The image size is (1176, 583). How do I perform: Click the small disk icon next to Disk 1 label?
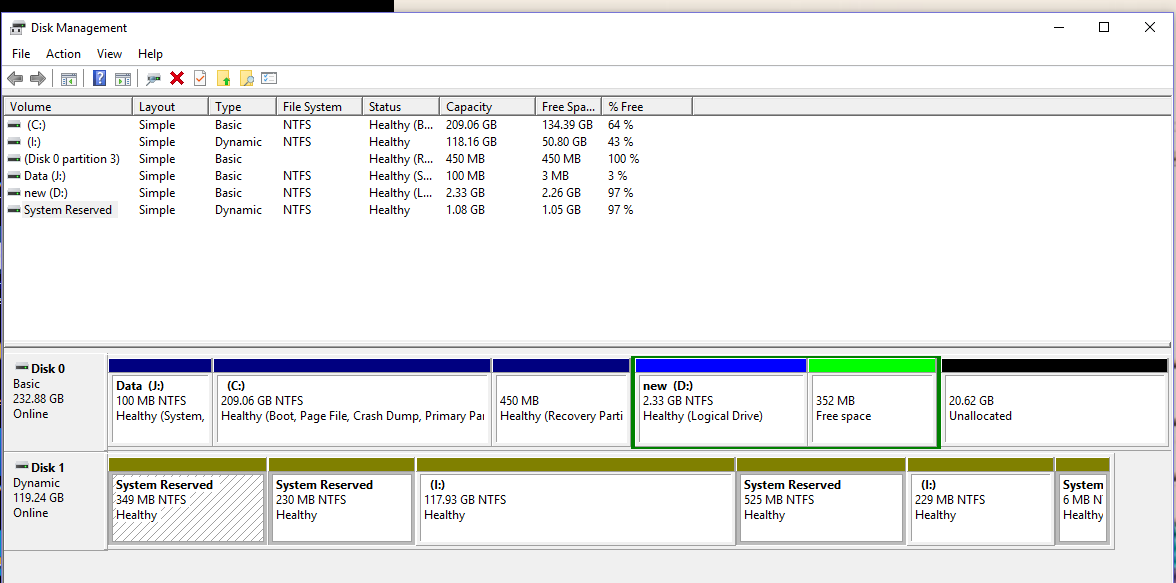click(21, 467)
